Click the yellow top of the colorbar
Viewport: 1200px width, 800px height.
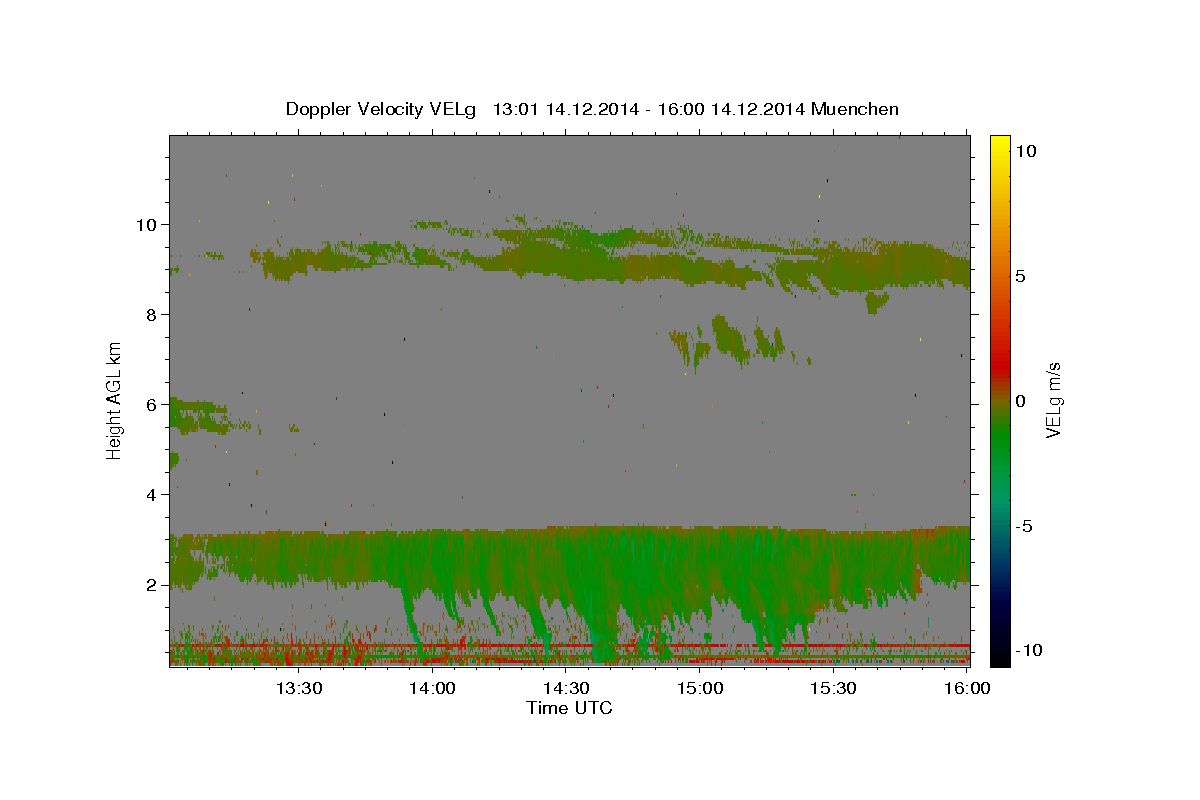[x=1000, y=145]
